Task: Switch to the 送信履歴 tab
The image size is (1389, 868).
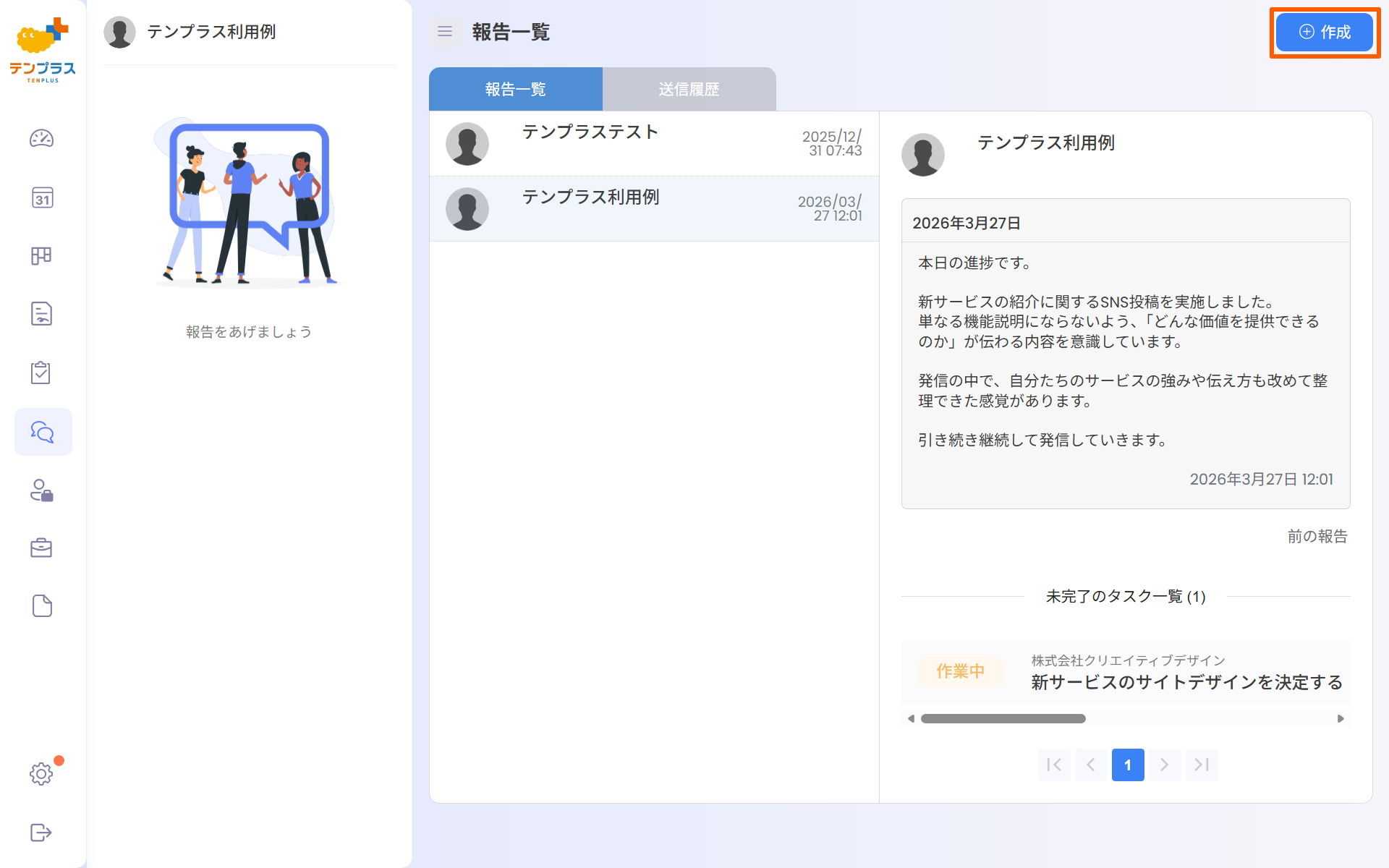Action: click(689, 89)
